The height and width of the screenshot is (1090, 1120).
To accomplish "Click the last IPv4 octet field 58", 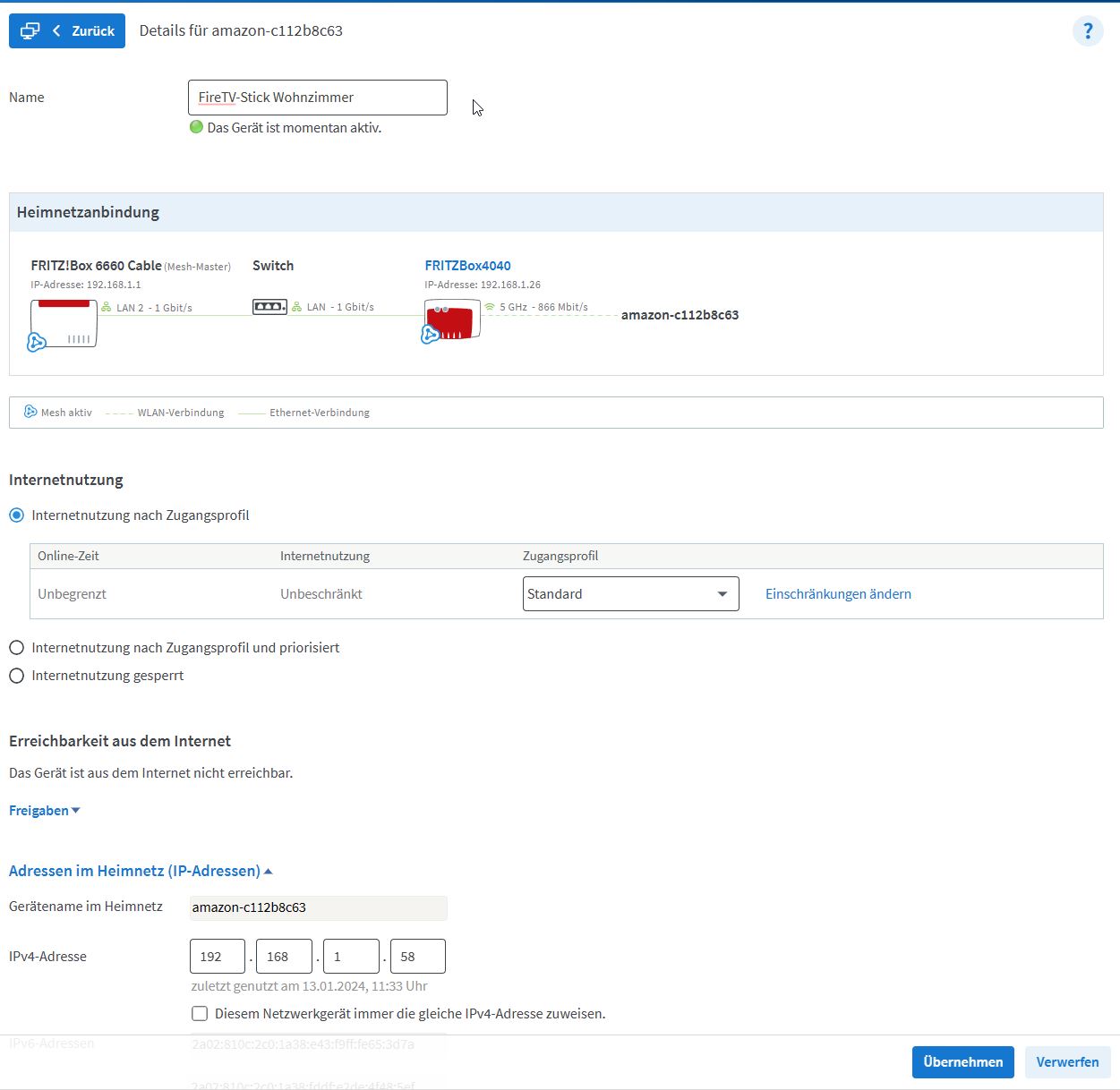I will [x=417, y=957].
